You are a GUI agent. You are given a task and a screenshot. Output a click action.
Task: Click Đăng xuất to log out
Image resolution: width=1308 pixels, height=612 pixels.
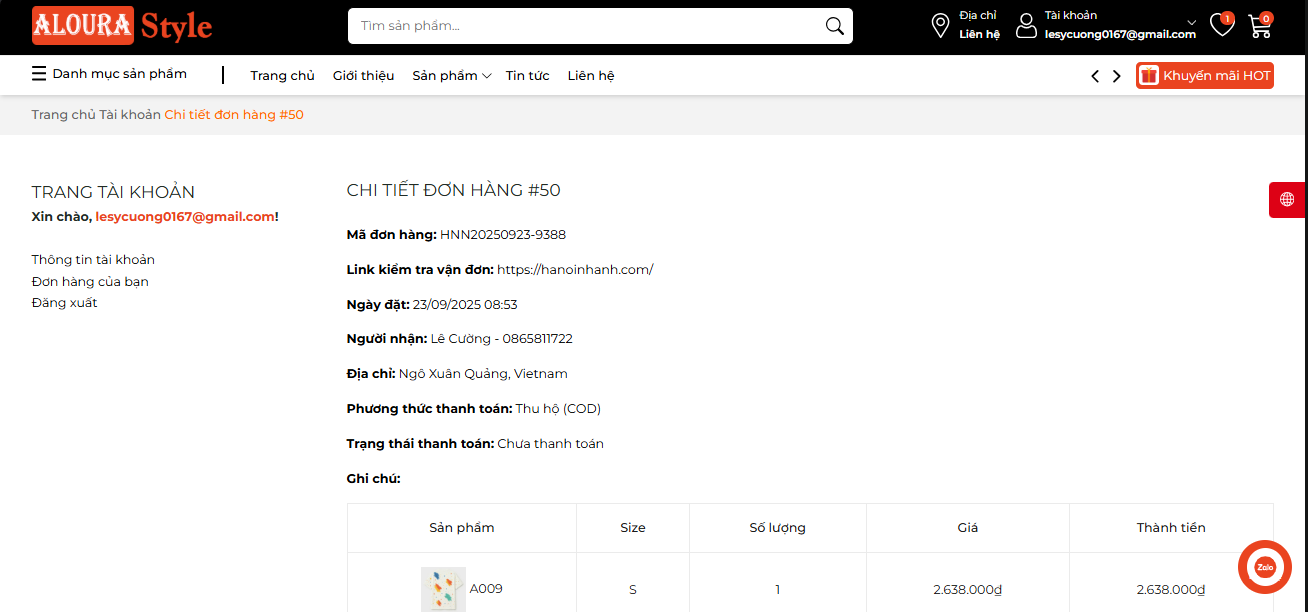[x=64, y=303]
